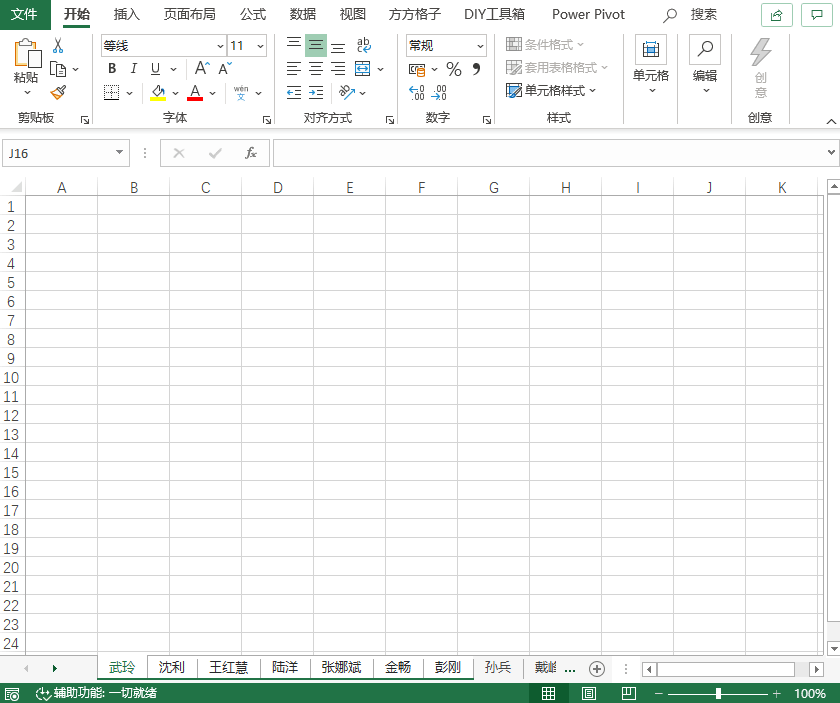Click the Paste clipboard icon
The image size is (840, 703).
(x=27, y=53)
